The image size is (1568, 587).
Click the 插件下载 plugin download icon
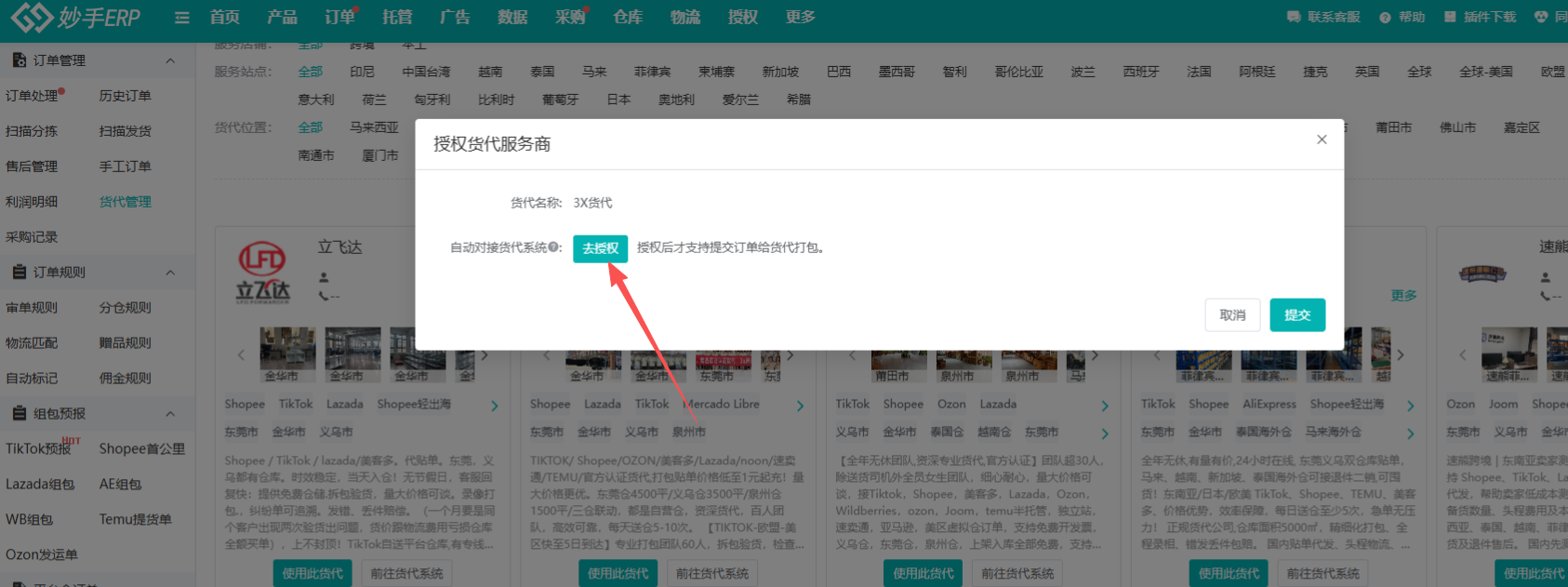(1450, 17)
